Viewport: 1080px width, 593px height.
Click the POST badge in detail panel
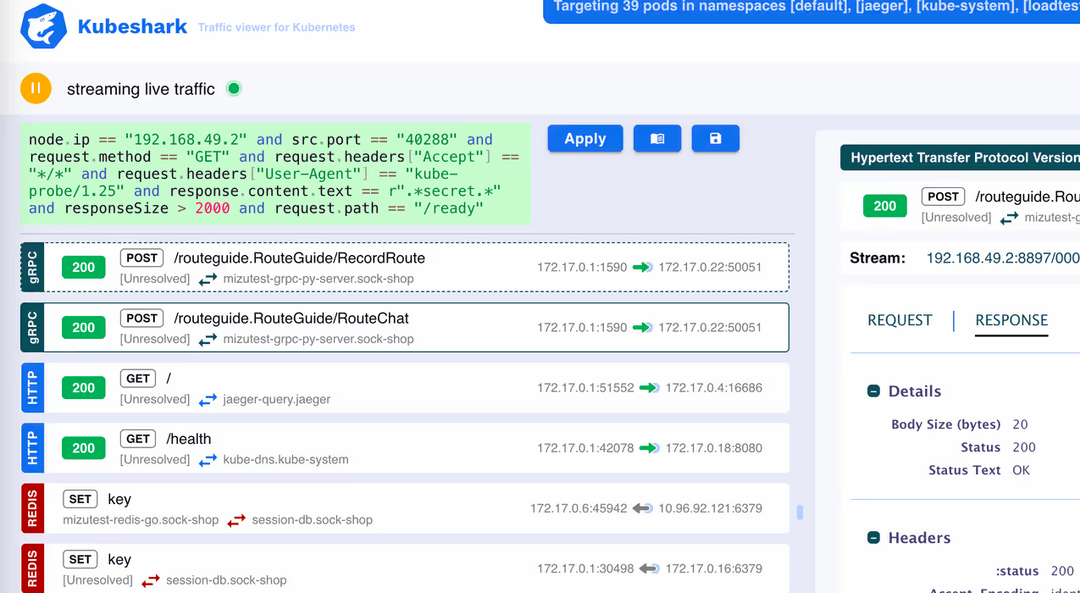pos(943,197)
